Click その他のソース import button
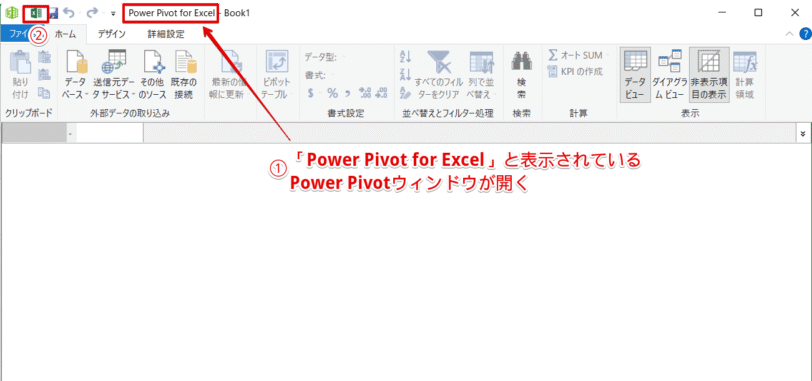The width and height of the screenshot is (812, 381). (152, 75)
